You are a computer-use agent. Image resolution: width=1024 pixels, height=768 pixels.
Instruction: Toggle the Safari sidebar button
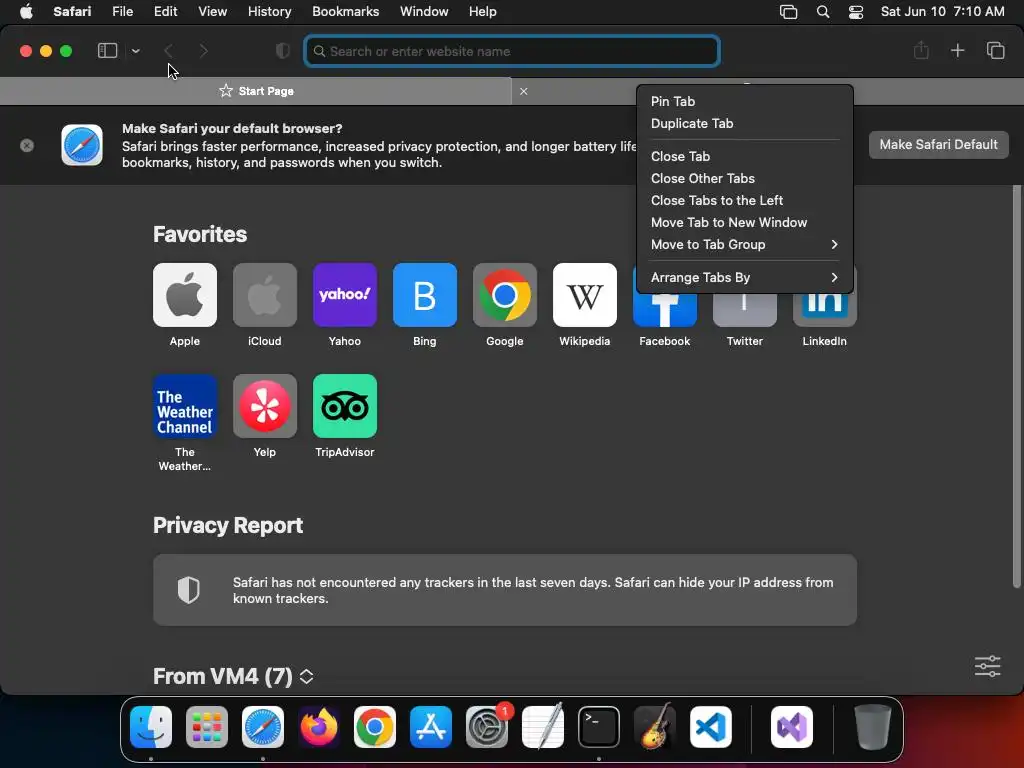[x=107, y=51]
